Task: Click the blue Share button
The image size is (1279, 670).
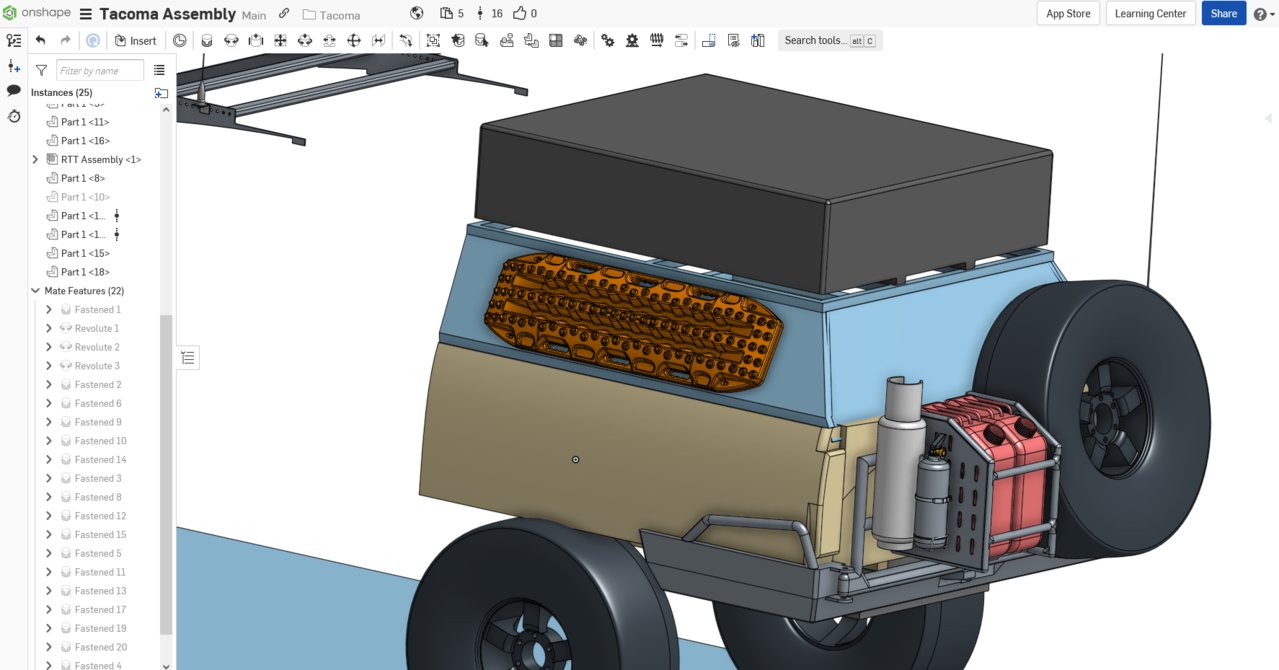Action: pyautogui.click(x=1224, y=14)
